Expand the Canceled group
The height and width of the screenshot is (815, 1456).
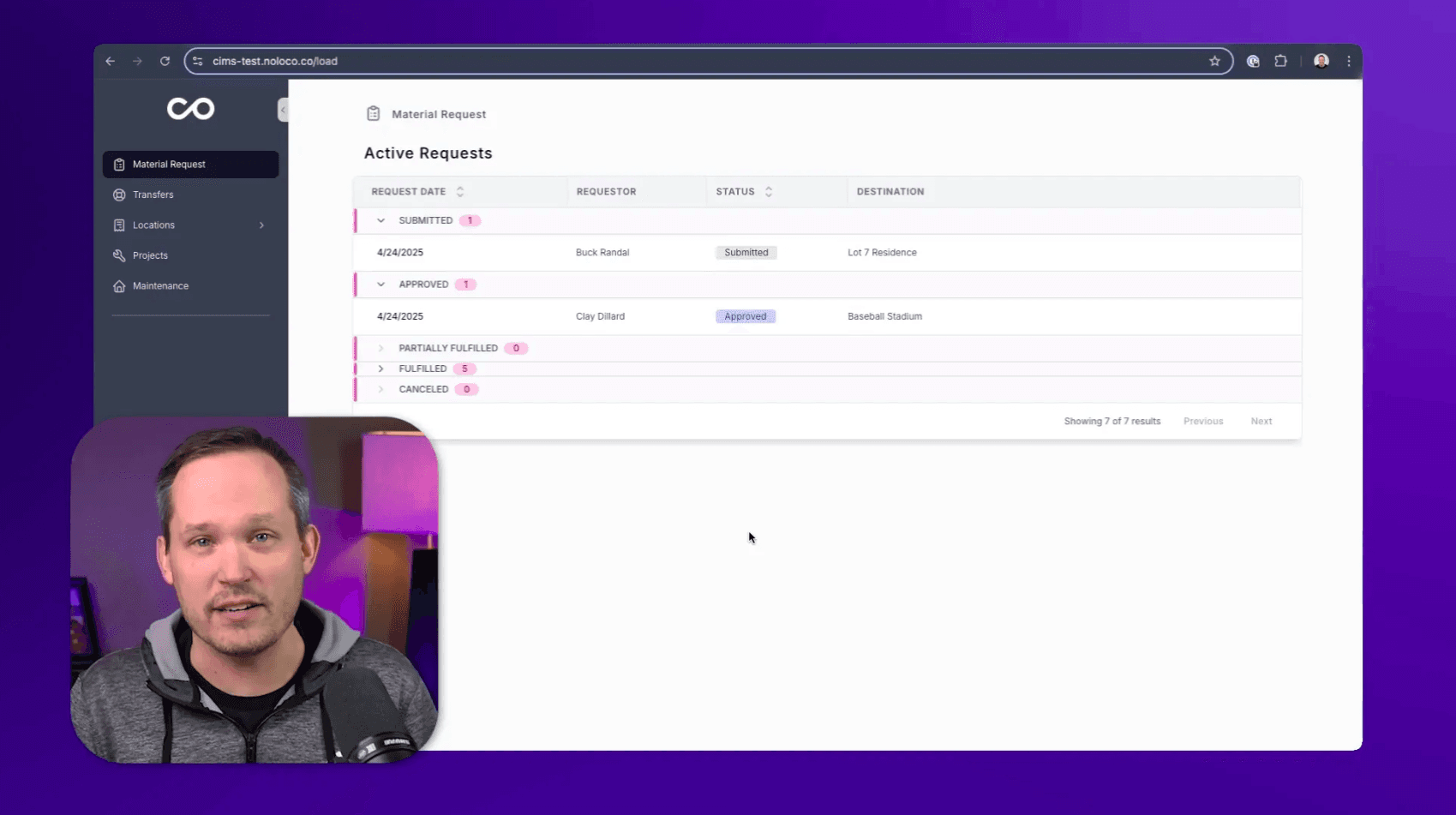coord(380,389)
